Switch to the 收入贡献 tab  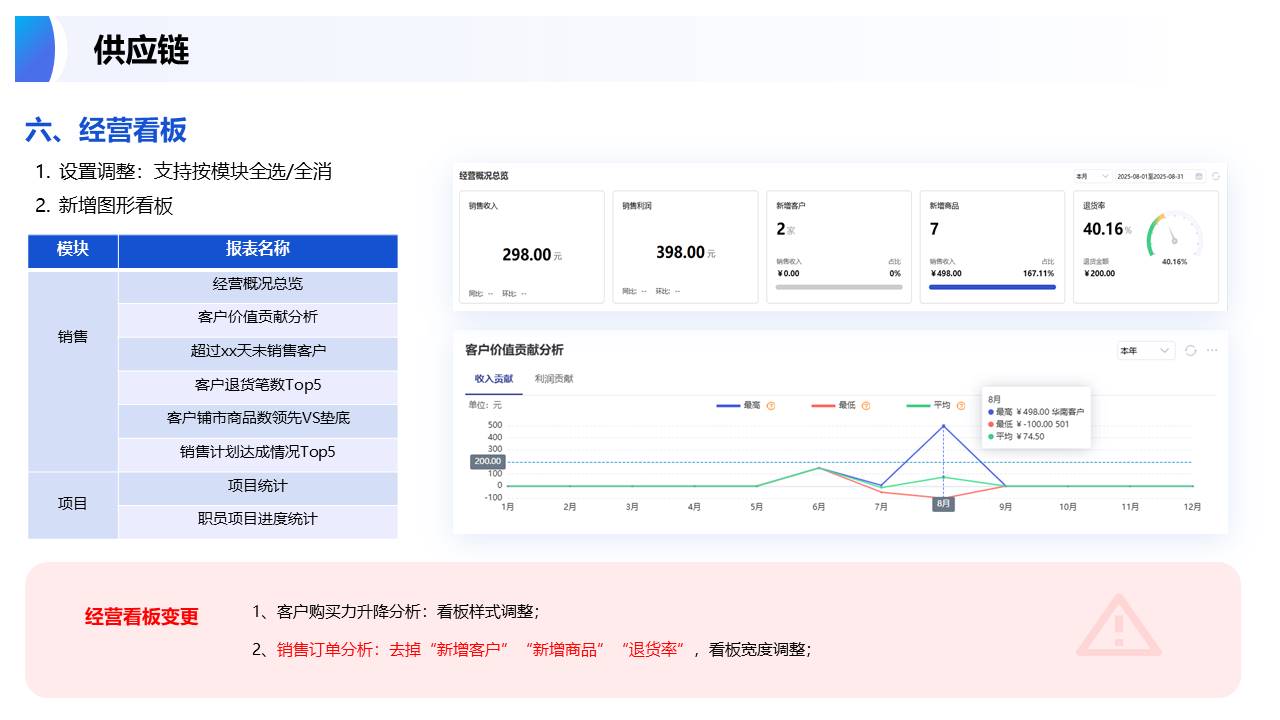pyautogui.click(x=493, y=379)
